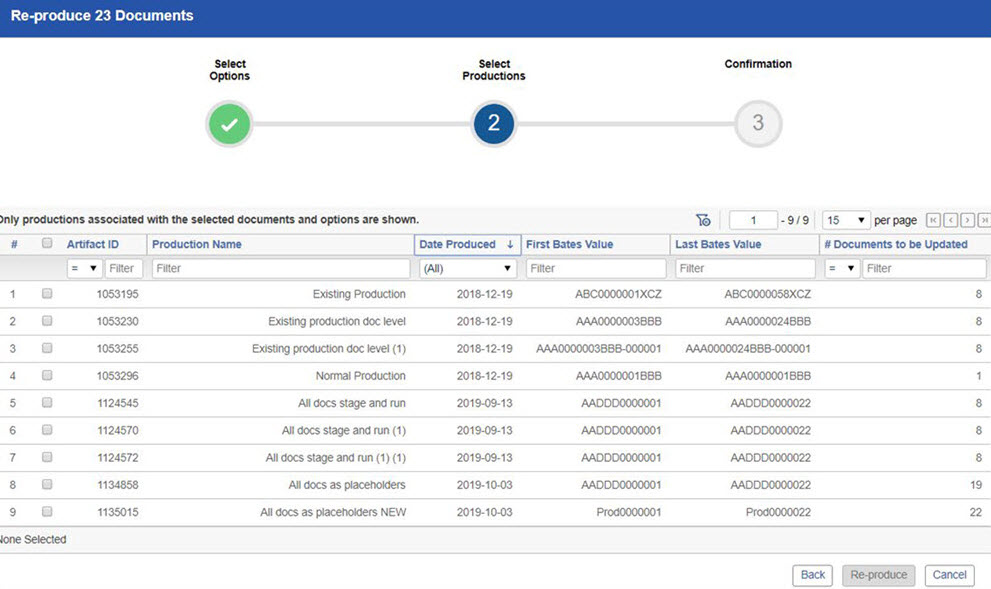991x589 pixels.
Task: Select the Existing Production name cell
Action: [x=359, y=294]
